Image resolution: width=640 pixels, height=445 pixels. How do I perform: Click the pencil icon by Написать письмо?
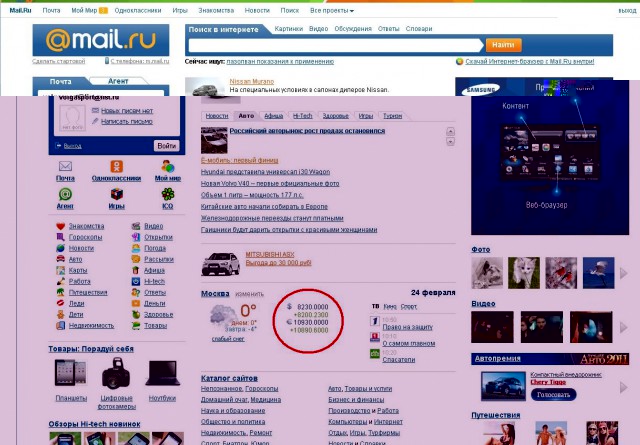pos(95,121)
